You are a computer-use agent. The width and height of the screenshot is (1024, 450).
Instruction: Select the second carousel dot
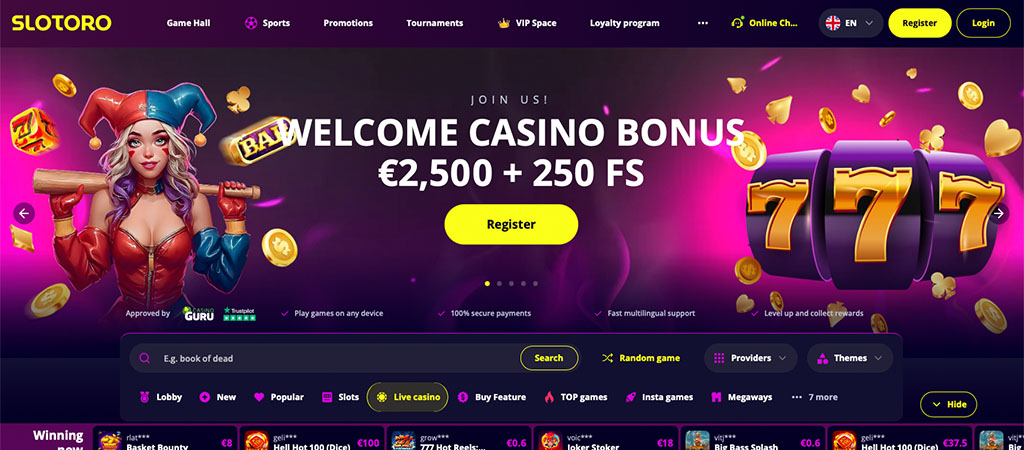[500, 283]
